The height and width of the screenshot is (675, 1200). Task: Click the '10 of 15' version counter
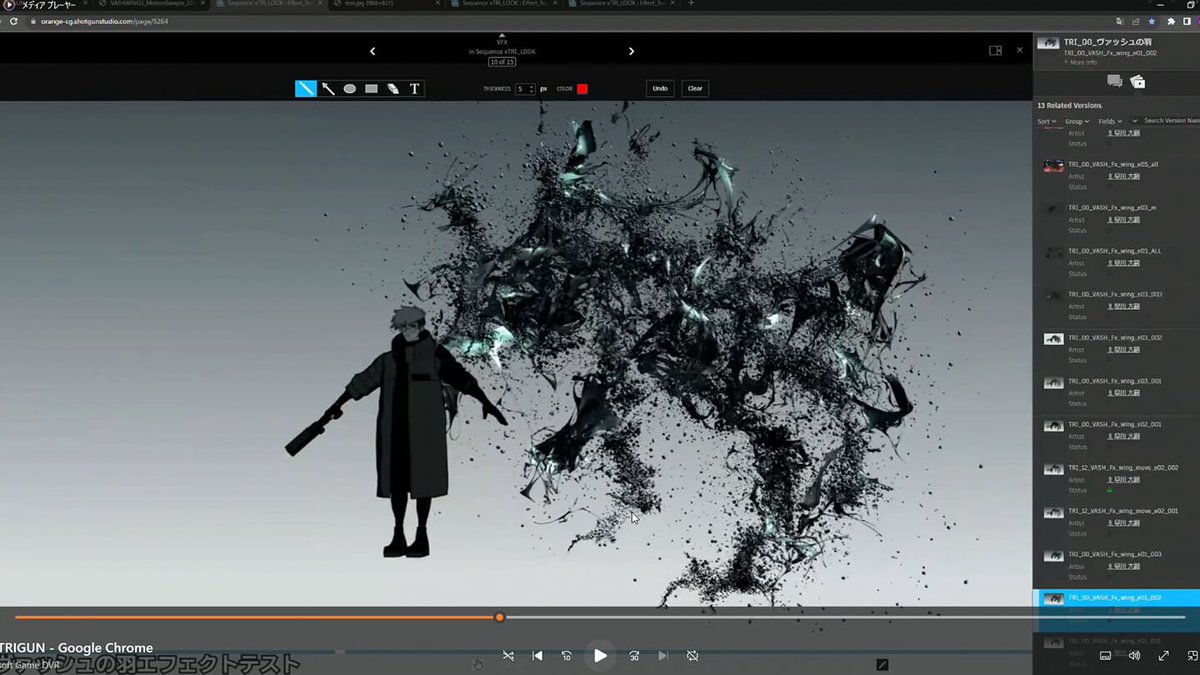[502, 62]
